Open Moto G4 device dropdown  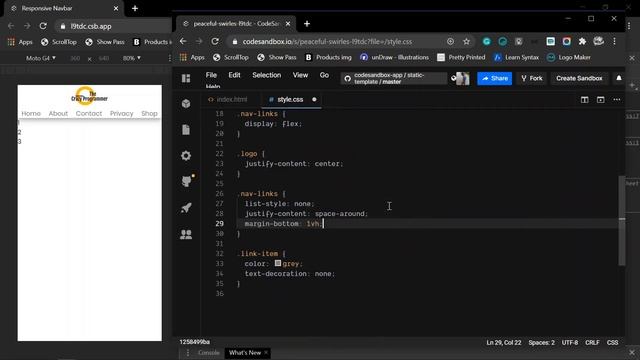point(41,58)
